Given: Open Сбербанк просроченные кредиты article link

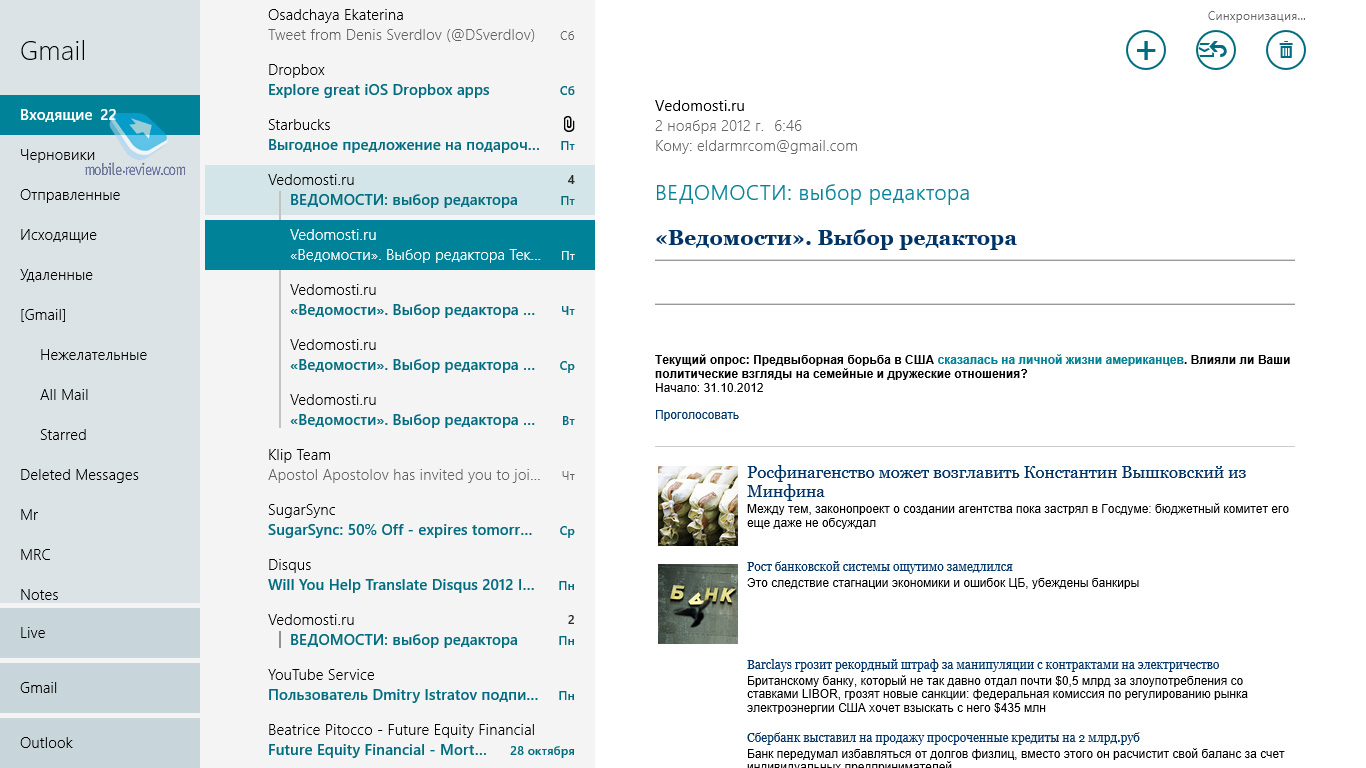Looking at the screenshot, I should [943, 738].
